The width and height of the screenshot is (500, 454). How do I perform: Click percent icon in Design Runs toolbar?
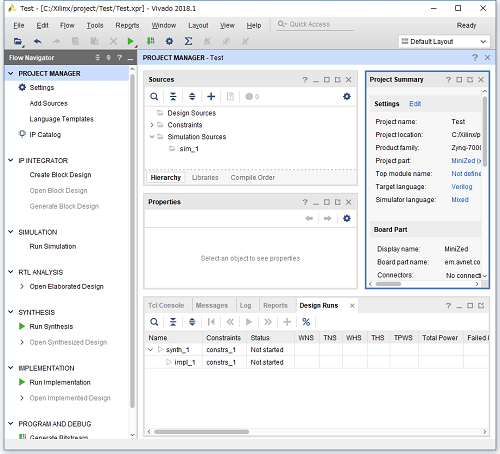click(306, 322)
